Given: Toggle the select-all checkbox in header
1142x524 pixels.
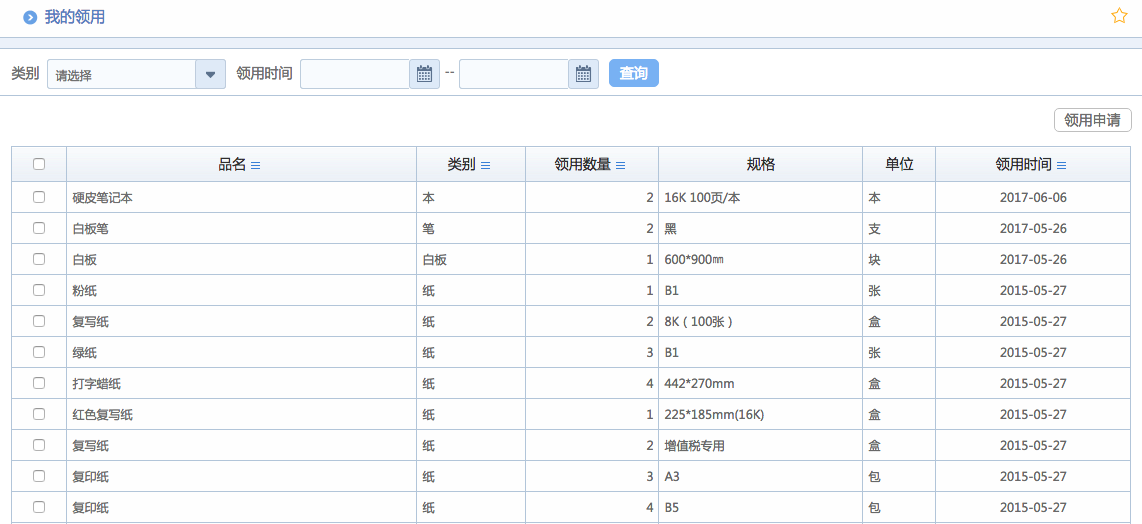Looking at the screenshot, I should (x=39, y=165).
